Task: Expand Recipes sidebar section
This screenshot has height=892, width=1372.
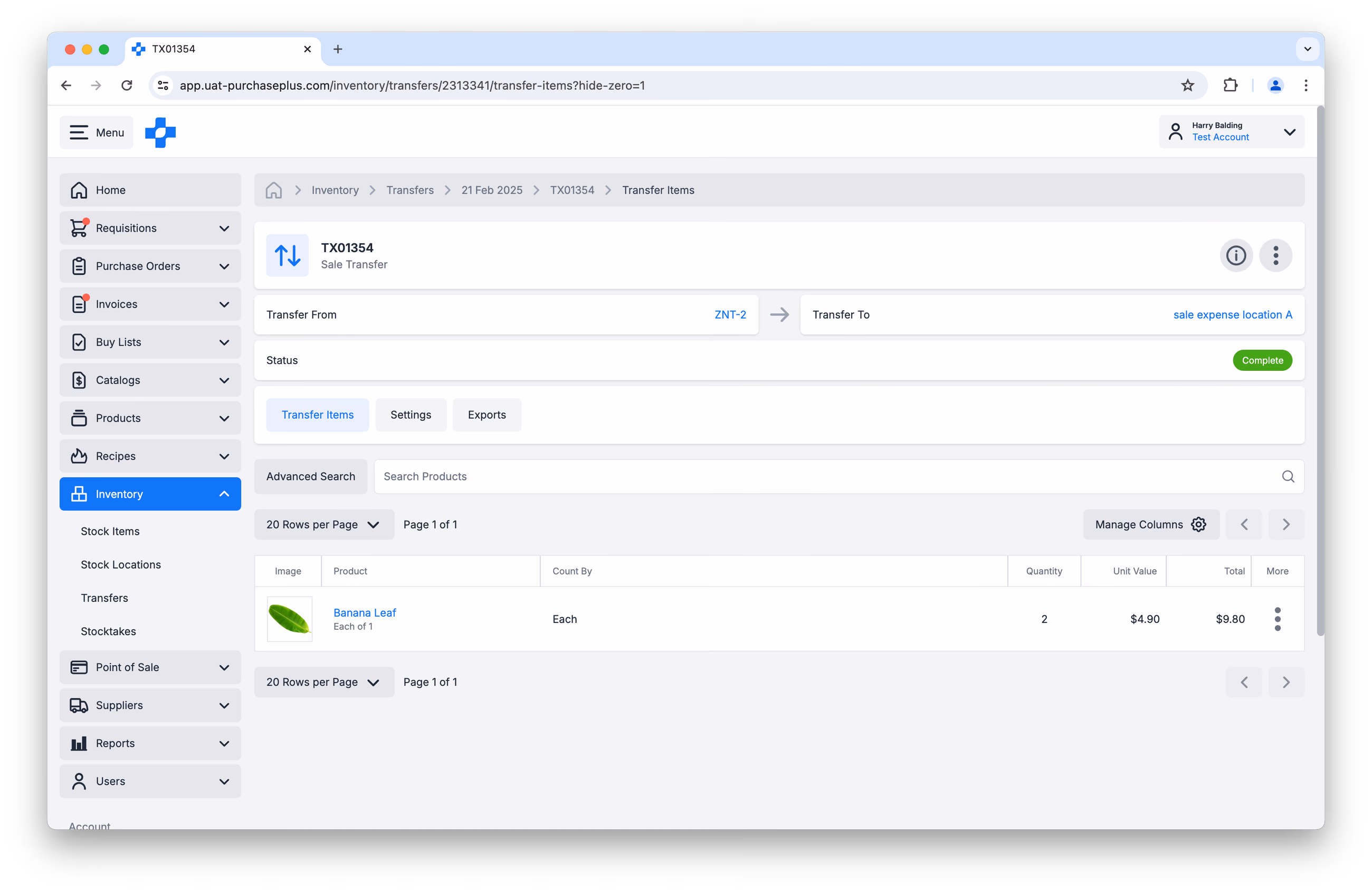Action: click(x=150, y=456)
